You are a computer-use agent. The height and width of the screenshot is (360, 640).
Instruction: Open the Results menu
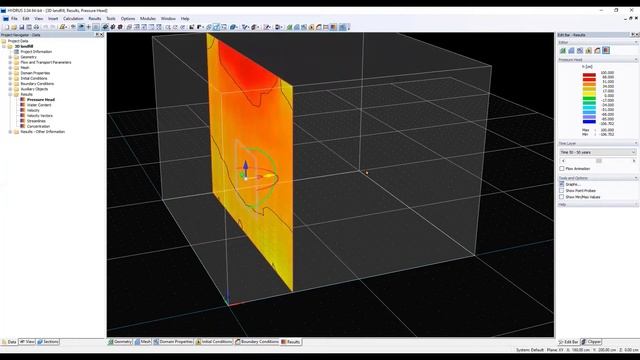95,19
